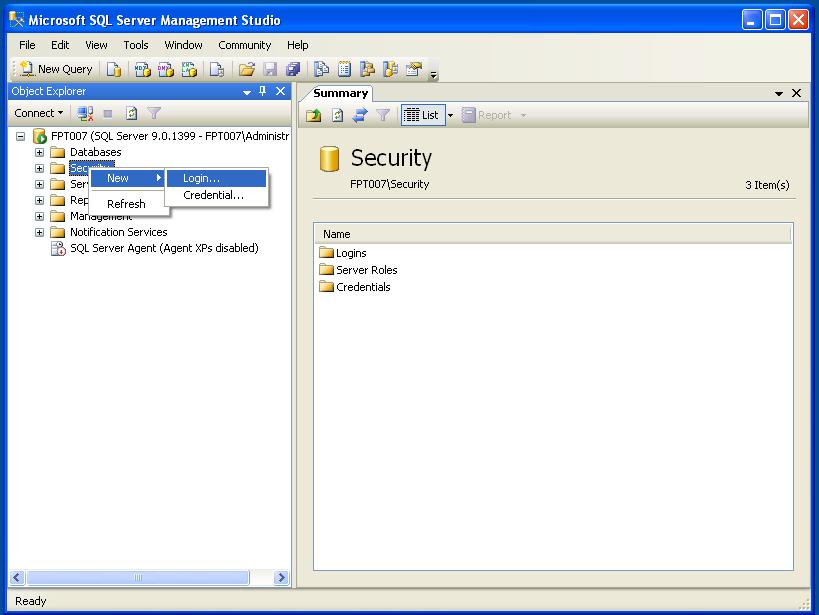This screenshot has height=615, width=819.
Task: Click the Name column header
Action: point(553,234)
